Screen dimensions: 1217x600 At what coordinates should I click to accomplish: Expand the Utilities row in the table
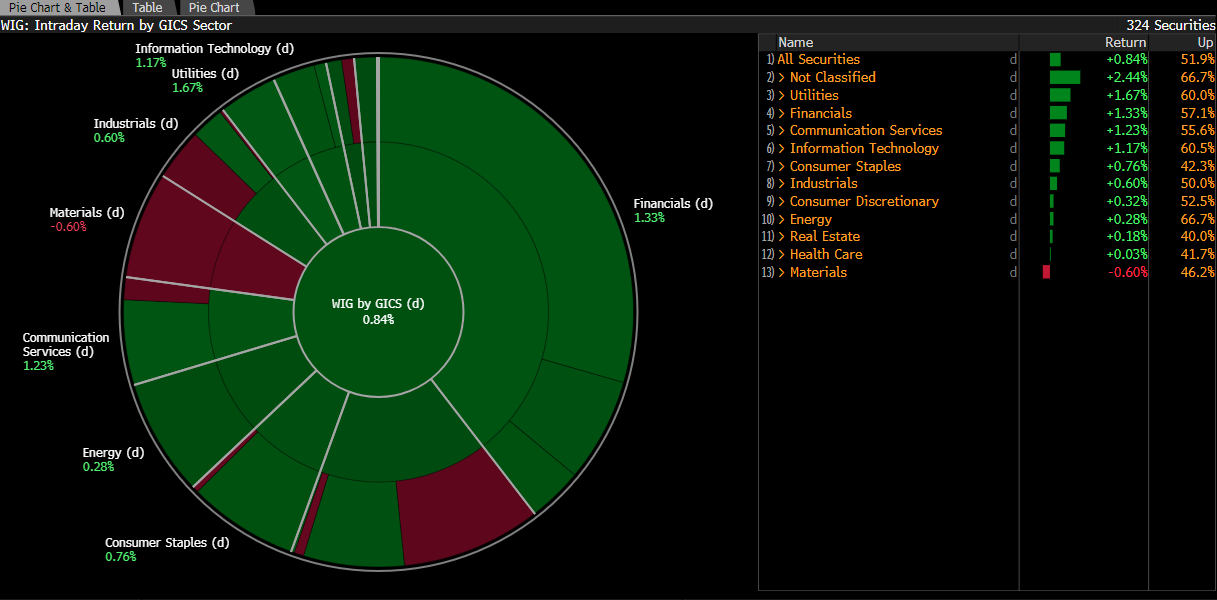[813, 95]
